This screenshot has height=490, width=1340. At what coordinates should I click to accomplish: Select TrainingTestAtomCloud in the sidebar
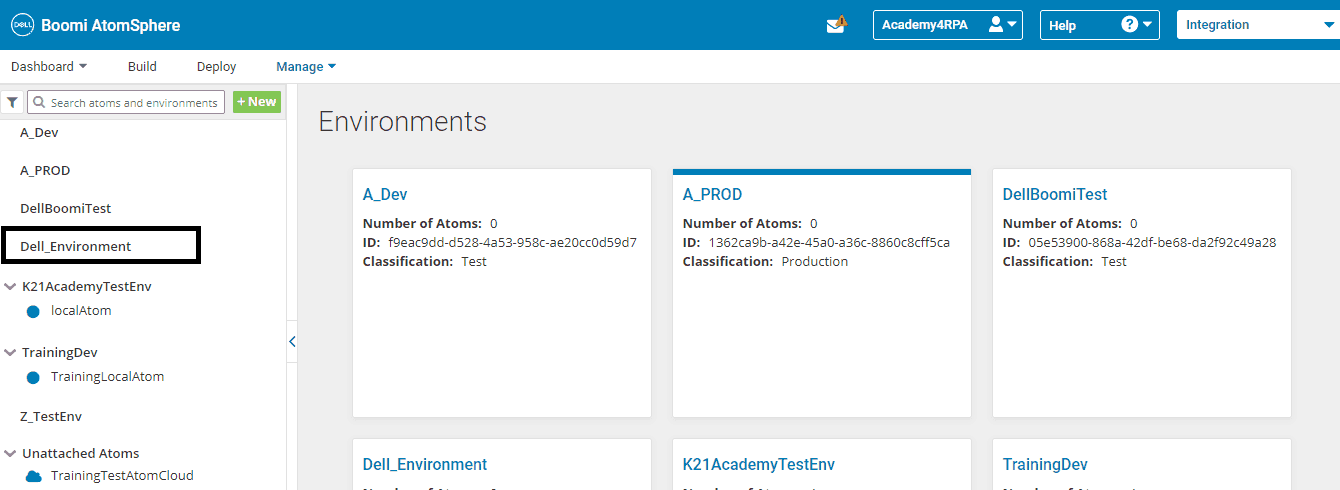(122, 476)
